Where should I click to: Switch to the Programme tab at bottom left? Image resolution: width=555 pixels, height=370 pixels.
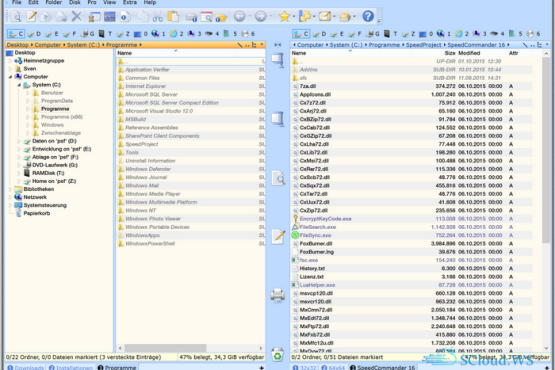(117, 367)
